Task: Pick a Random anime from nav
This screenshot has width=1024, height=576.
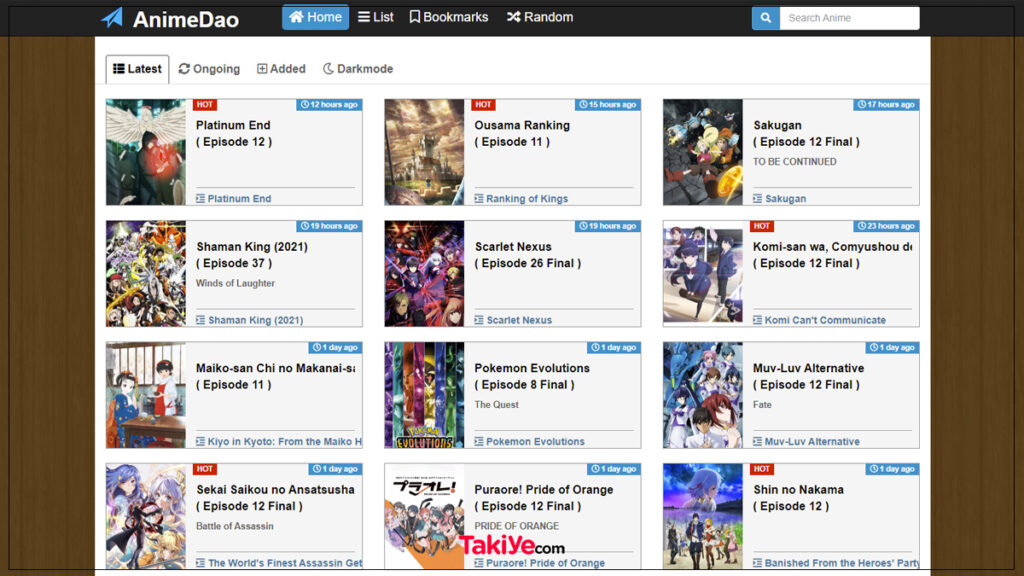Action: [x=540, y=17]
